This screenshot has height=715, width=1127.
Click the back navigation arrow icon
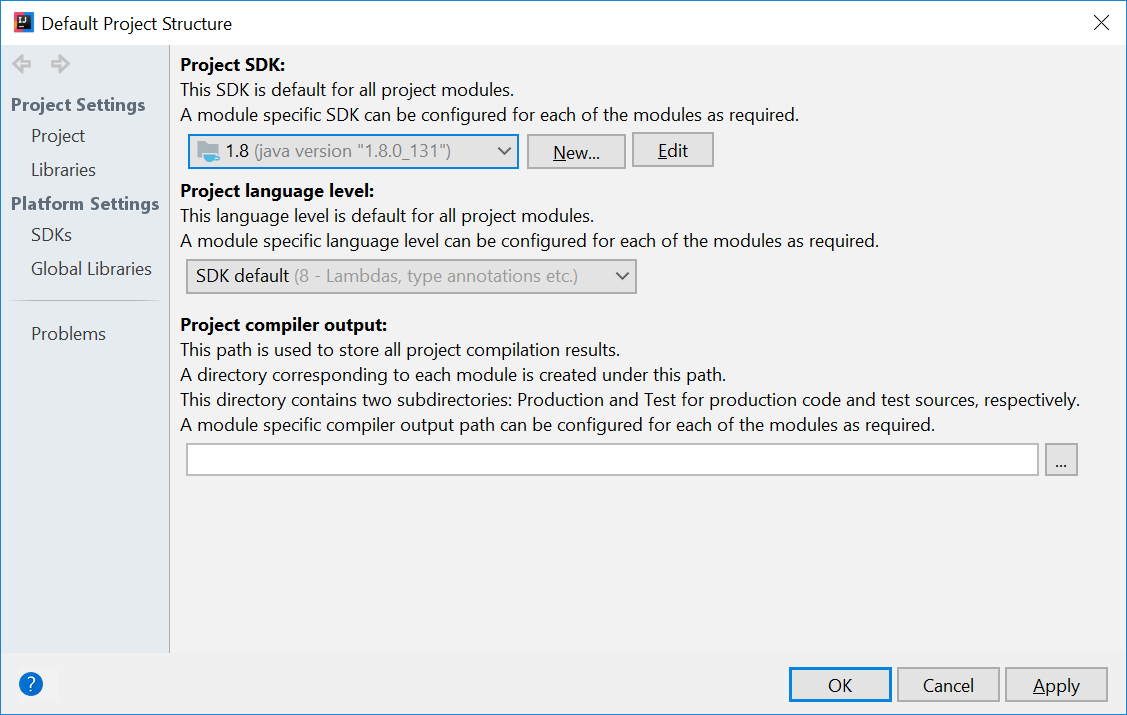[x=20, y=63]
